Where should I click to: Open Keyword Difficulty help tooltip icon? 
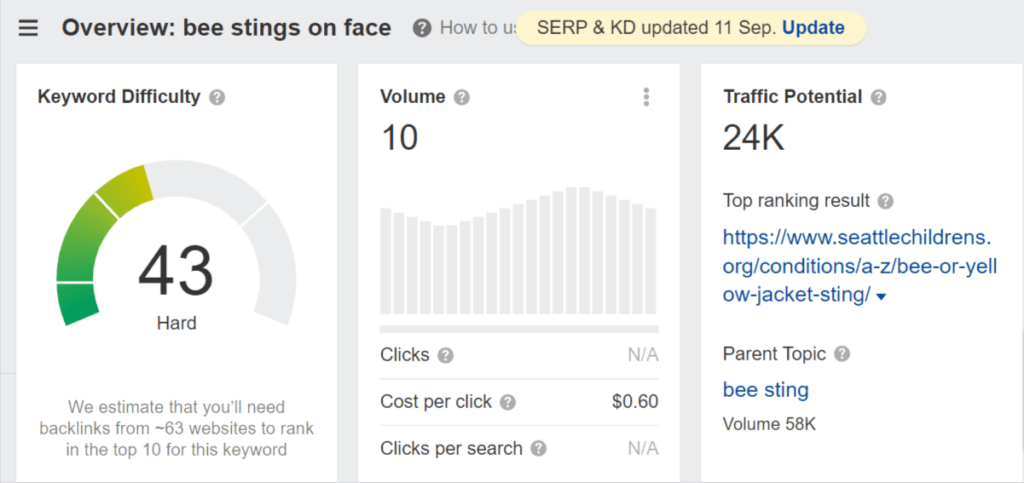[217, 98]
